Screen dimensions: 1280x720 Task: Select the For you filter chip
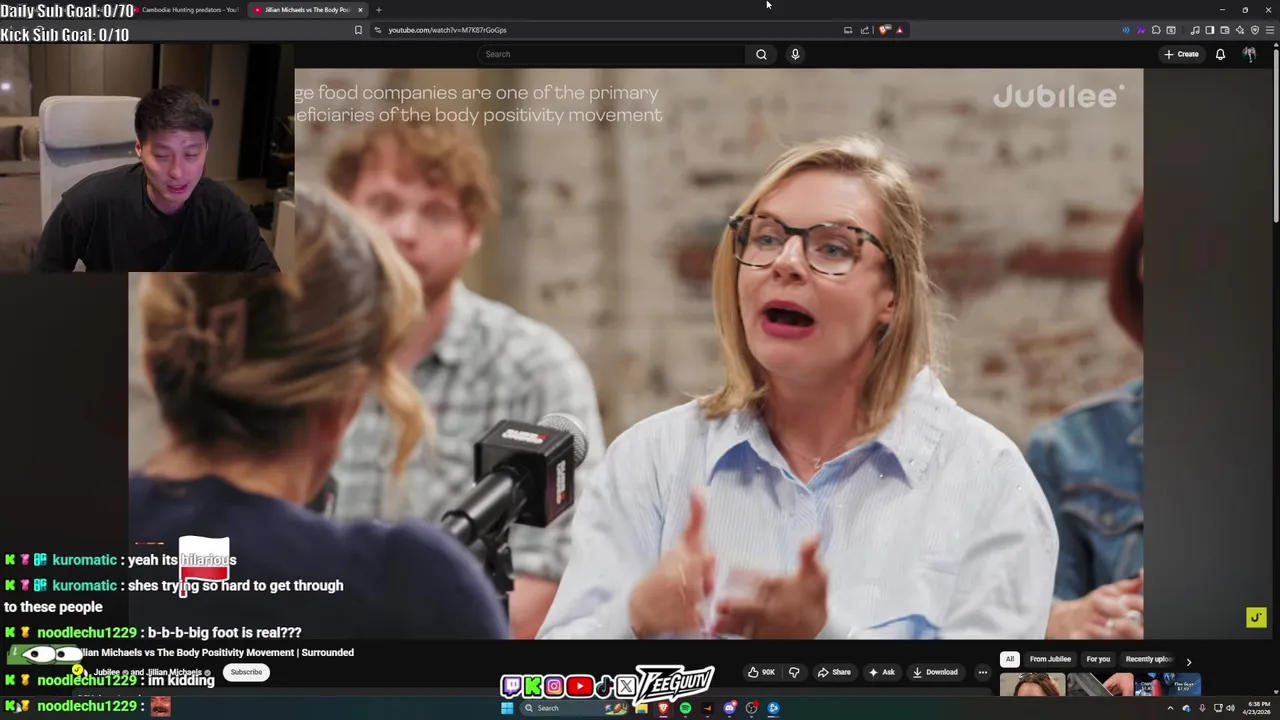tap(1098, 659)
